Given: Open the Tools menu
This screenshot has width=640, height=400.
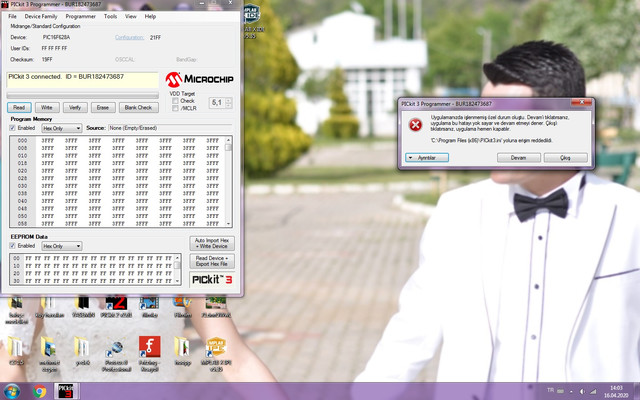Looking at the screenshot, I should pos(110,16).
